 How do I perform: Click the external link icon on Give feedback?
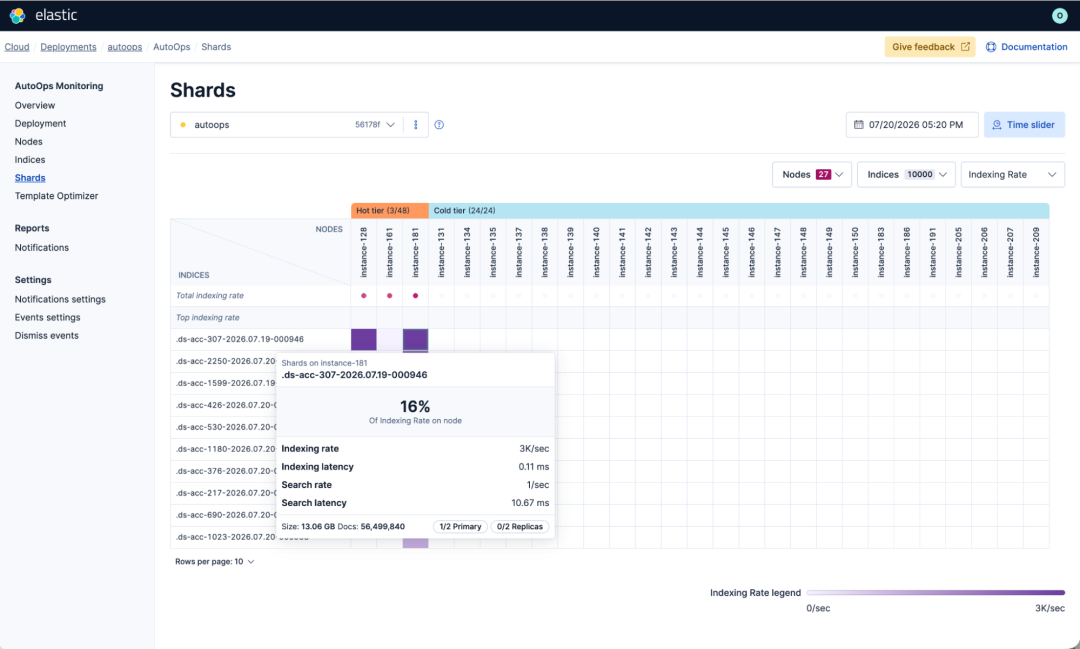965,47
